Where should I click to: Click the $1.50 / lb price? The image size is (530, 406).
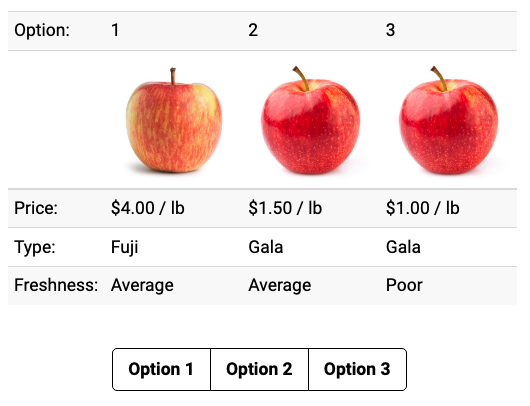click(285, 208)
